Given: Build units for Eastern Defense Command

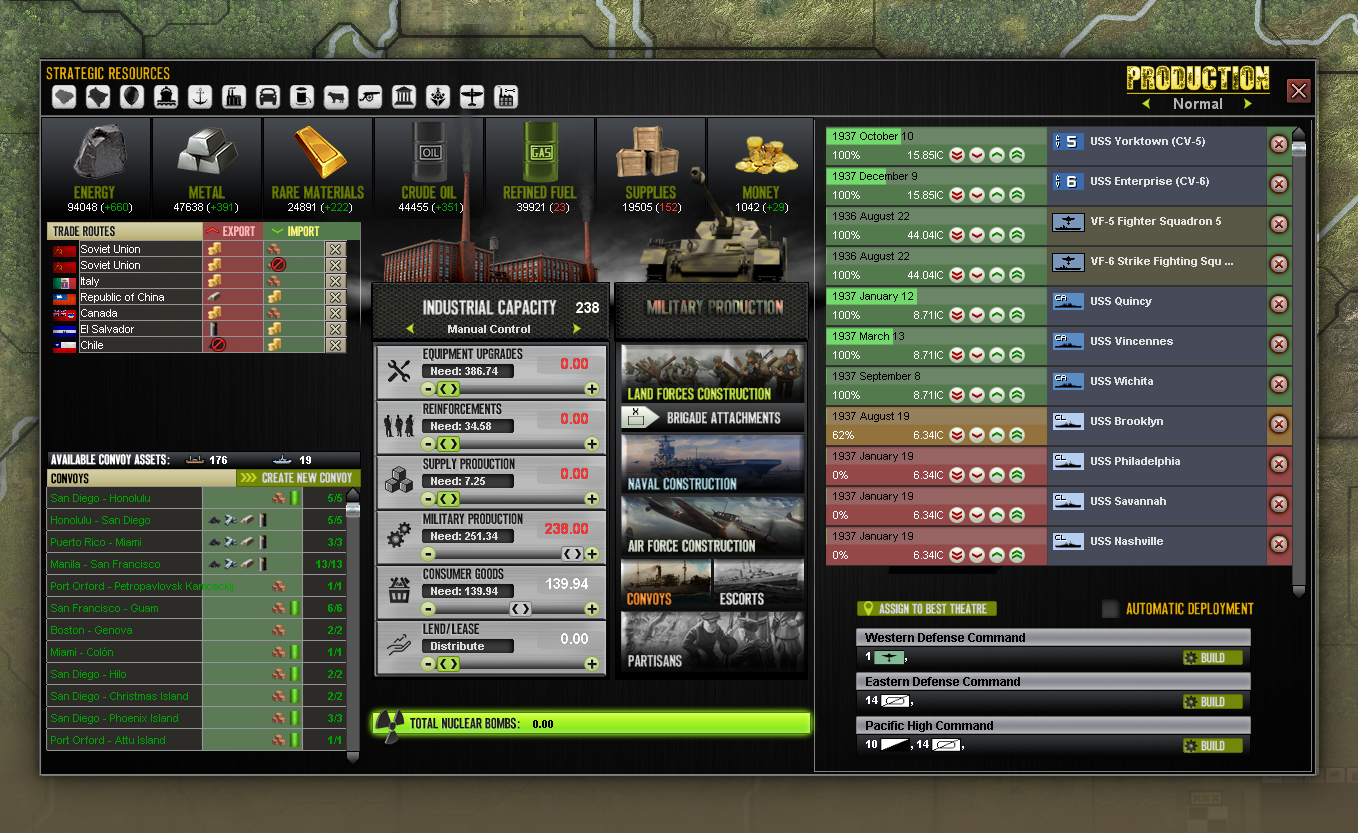Looking at the screenshot, I should tap(1212, 702).
